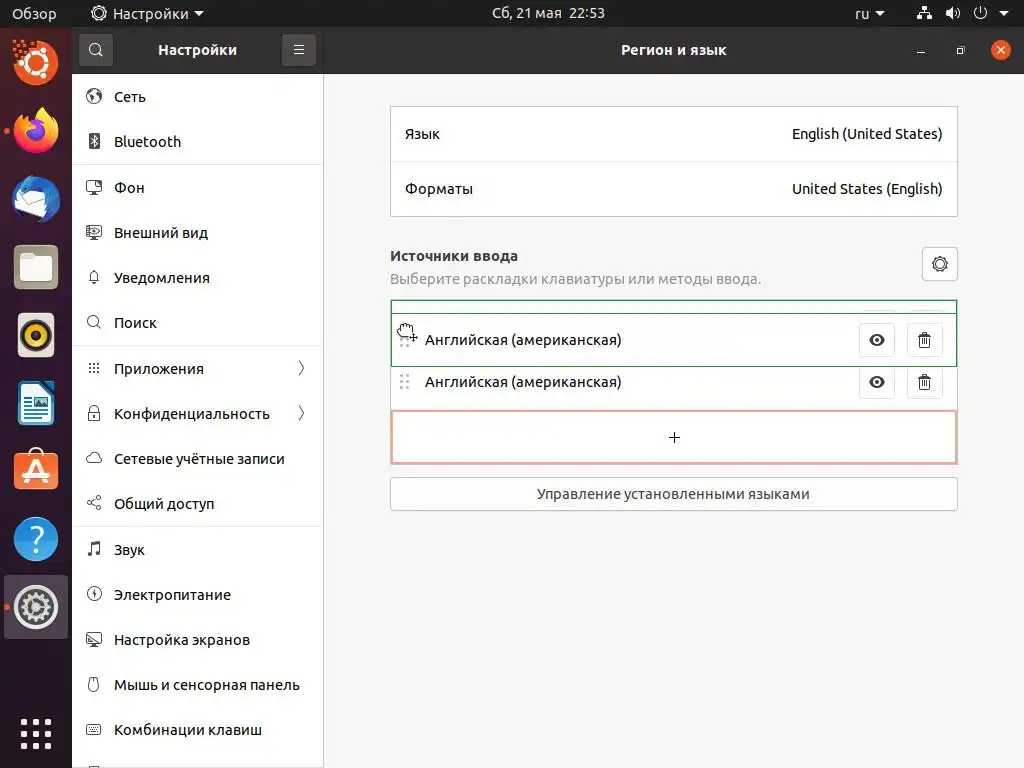Select Bluetooth in the settings sidebar
This screenshot has width=1024, height=768.
point(147,142)
